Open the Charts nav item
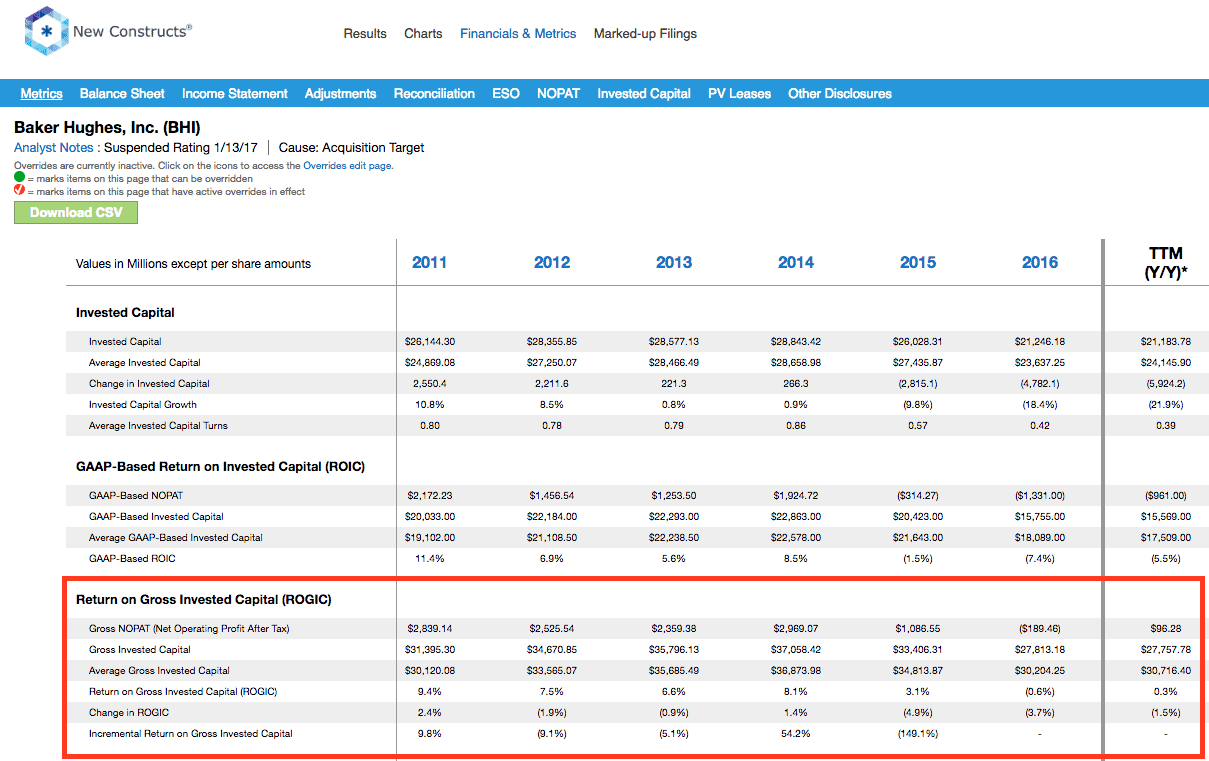Image resolution: width=1209 pixels, height=761 pixels. tap(423, 33)
